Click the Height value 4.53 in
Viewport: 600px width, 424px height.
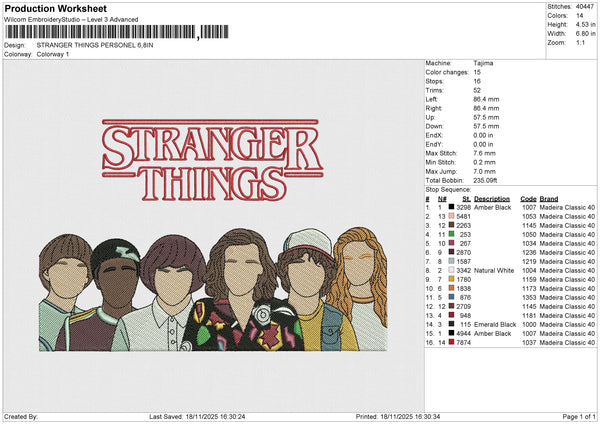pyautogui.click(x=585, y=24)
